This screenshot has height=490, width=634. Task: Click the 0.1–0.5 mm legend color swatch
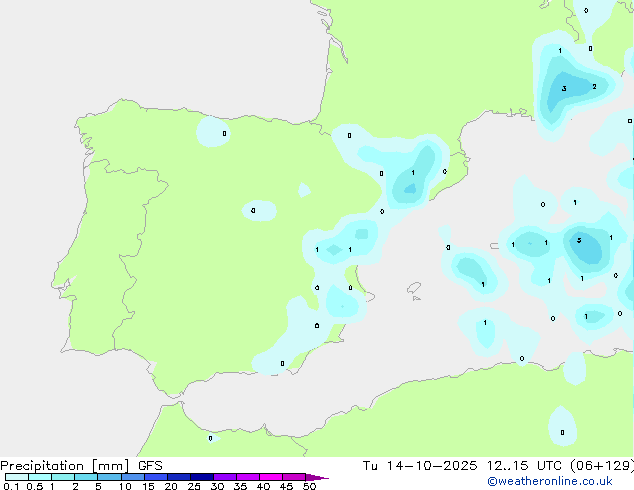click(x=17, y=477)
